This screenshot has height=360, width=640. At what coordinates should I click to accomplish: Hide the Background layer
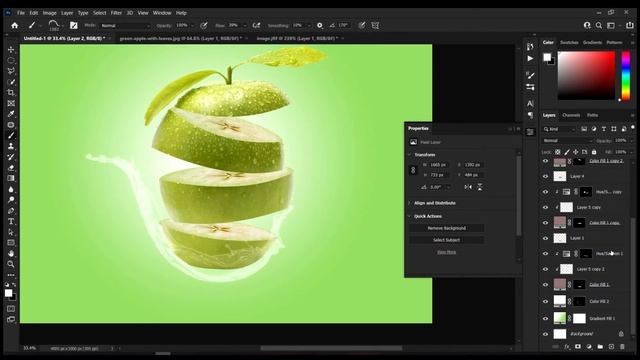tap(545, 334)
